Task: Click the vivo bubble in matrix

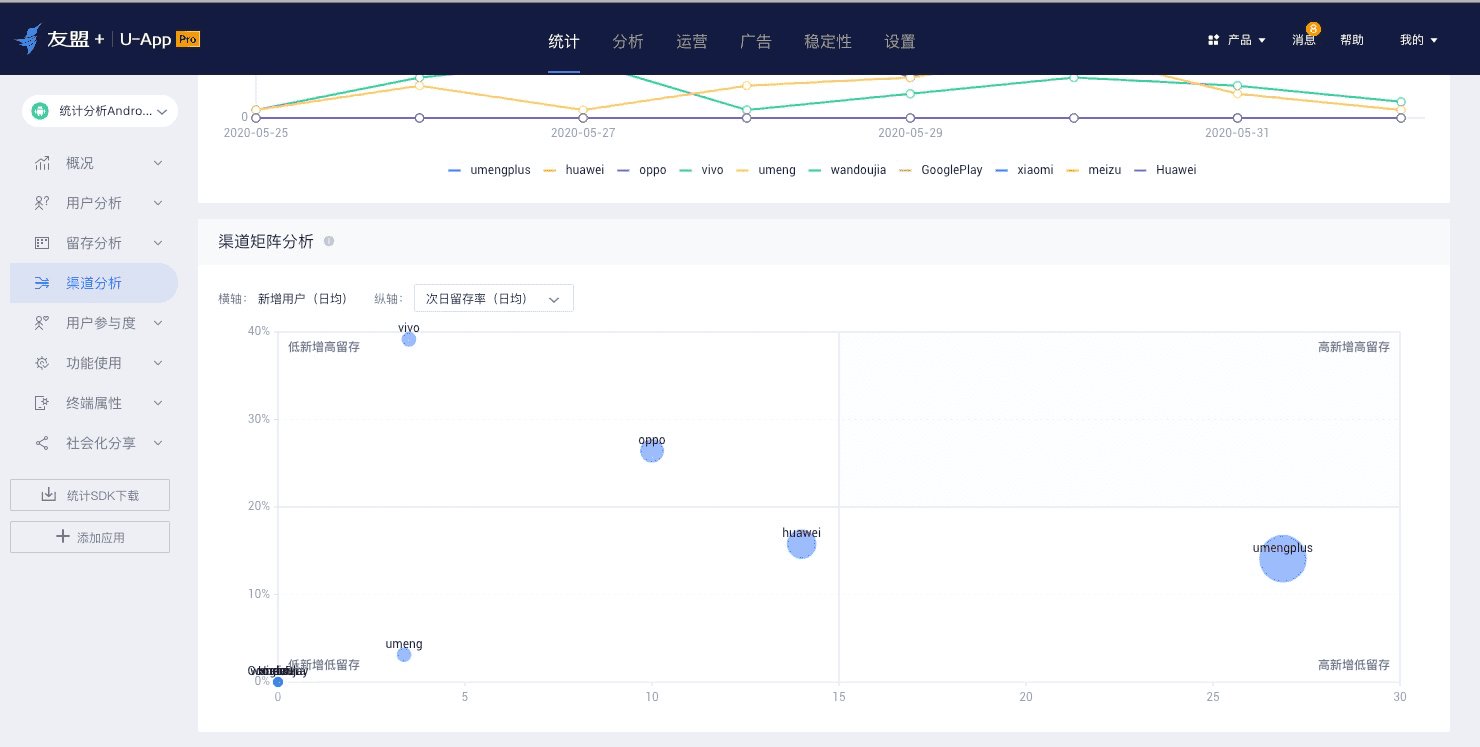Action: (x=409, y=339)
